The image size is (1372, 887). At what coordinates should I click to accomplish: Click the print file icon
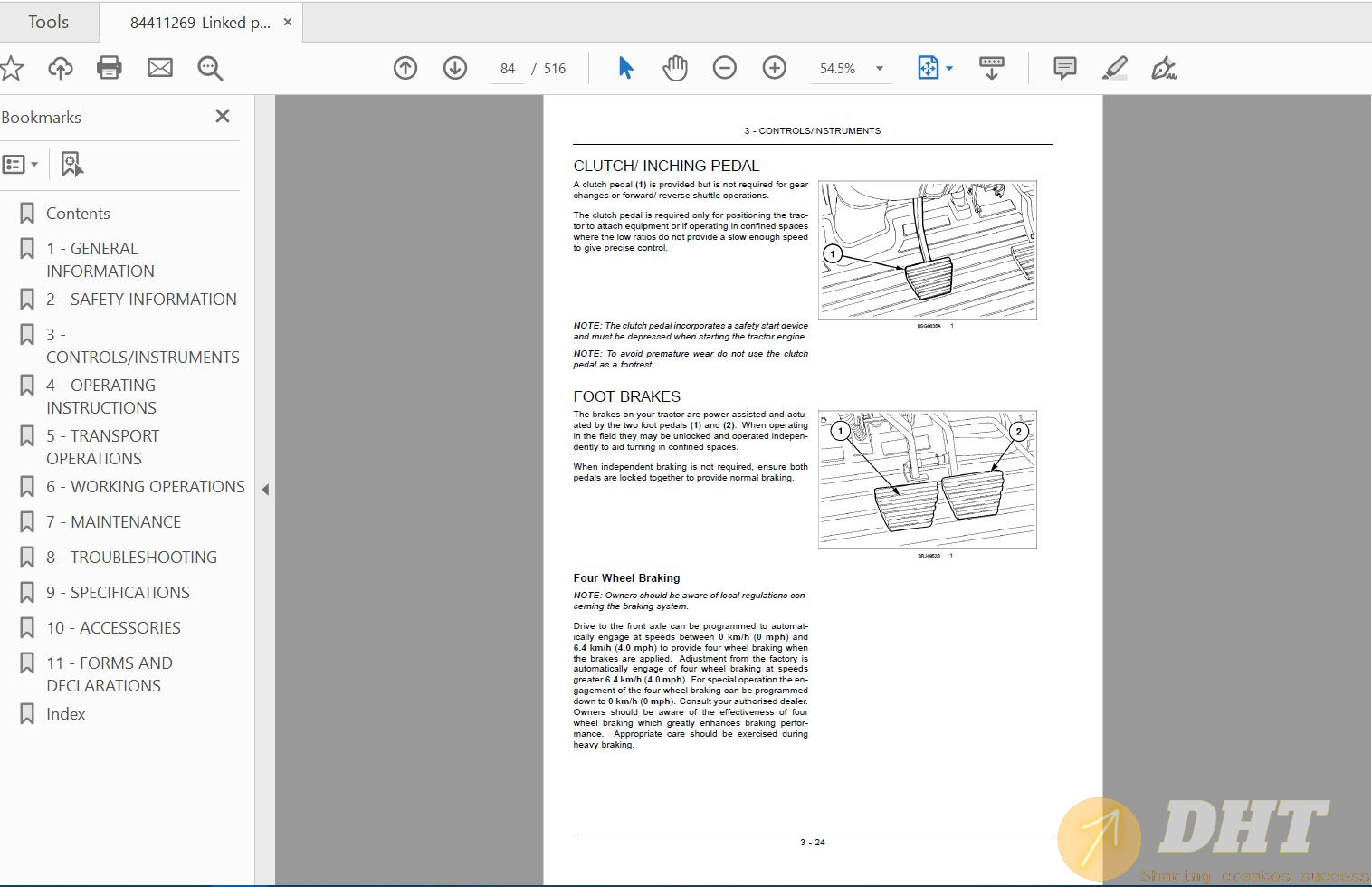(x=110, y=68)
